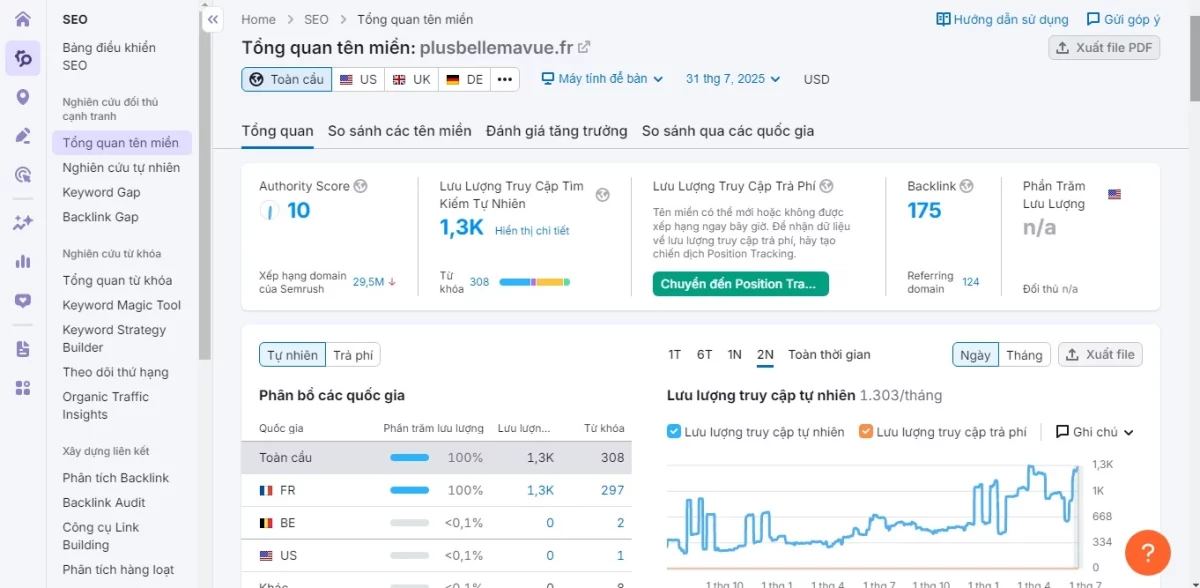The width and height of the screenshot is (1200, 588).
Task: Set the chart range to 1T
Action: tap(675, 354)
